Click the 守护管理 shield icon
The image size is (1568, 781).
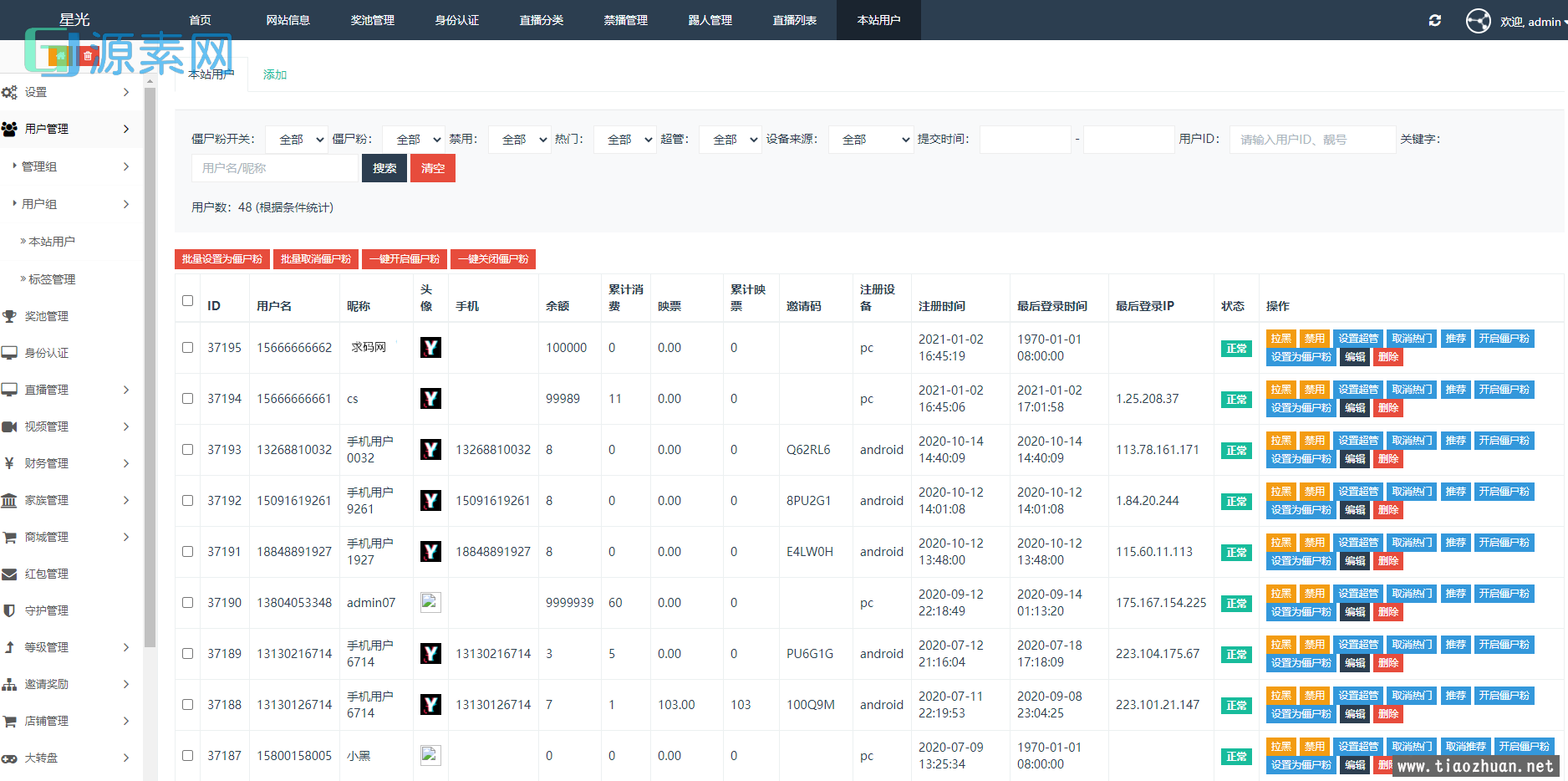point(9,610)
